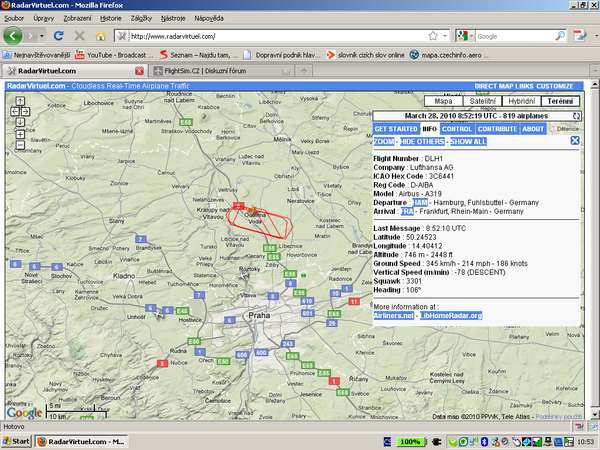Zoom in map with plus control
The height and width of the screenshot is (450, 600).
(x=20, y=134)
